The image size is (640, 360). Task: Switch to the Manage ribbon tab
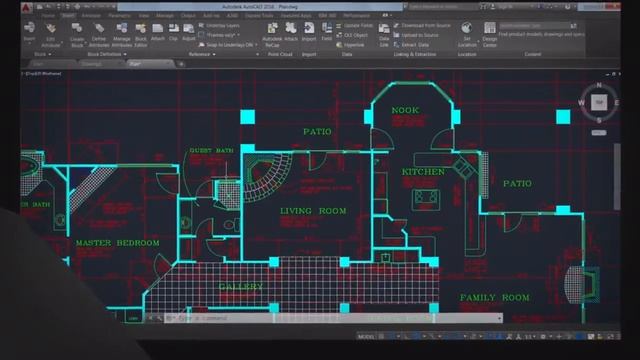[165, 16]
